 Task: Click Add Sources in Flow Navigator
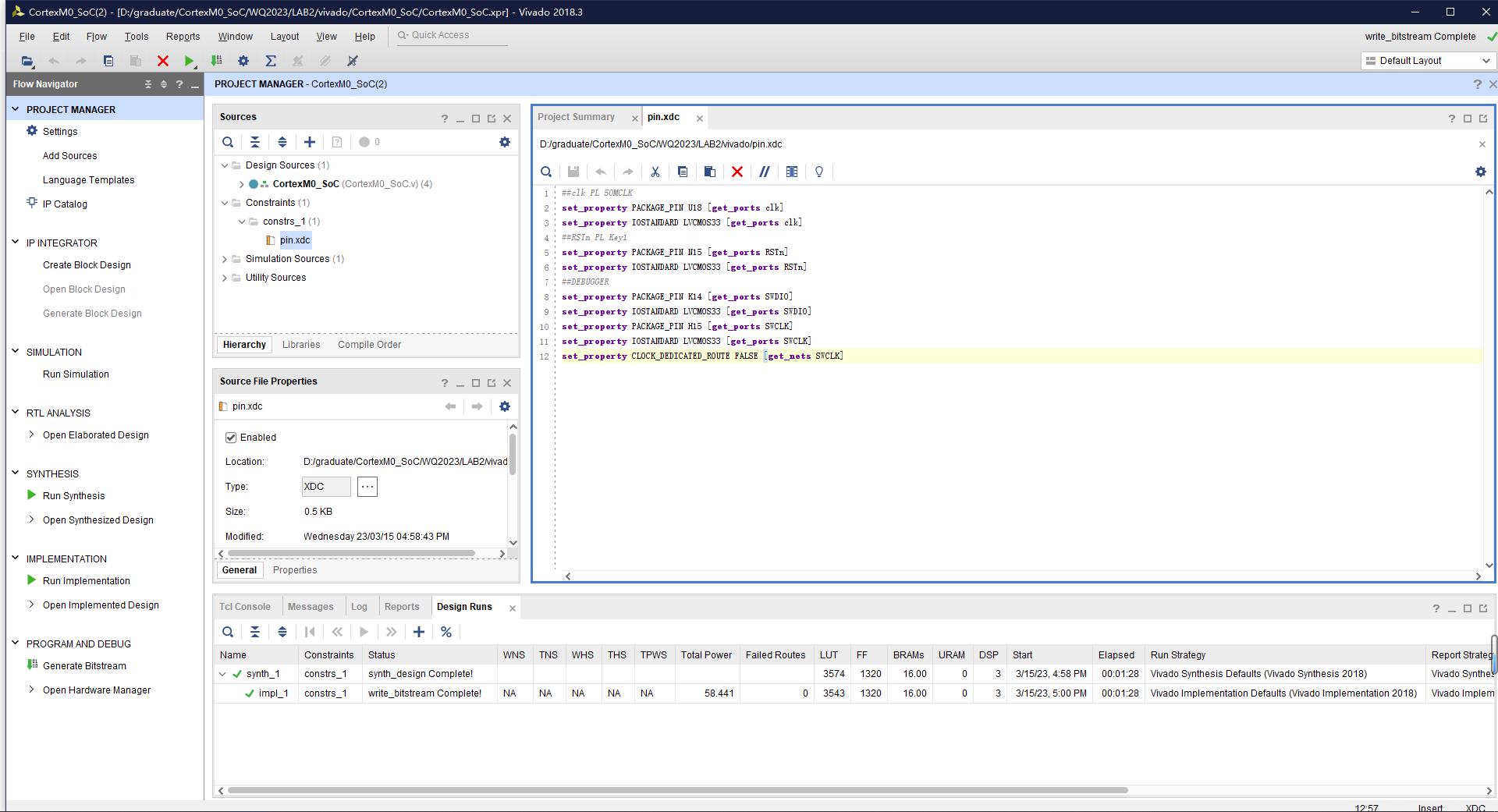[69, 156]
